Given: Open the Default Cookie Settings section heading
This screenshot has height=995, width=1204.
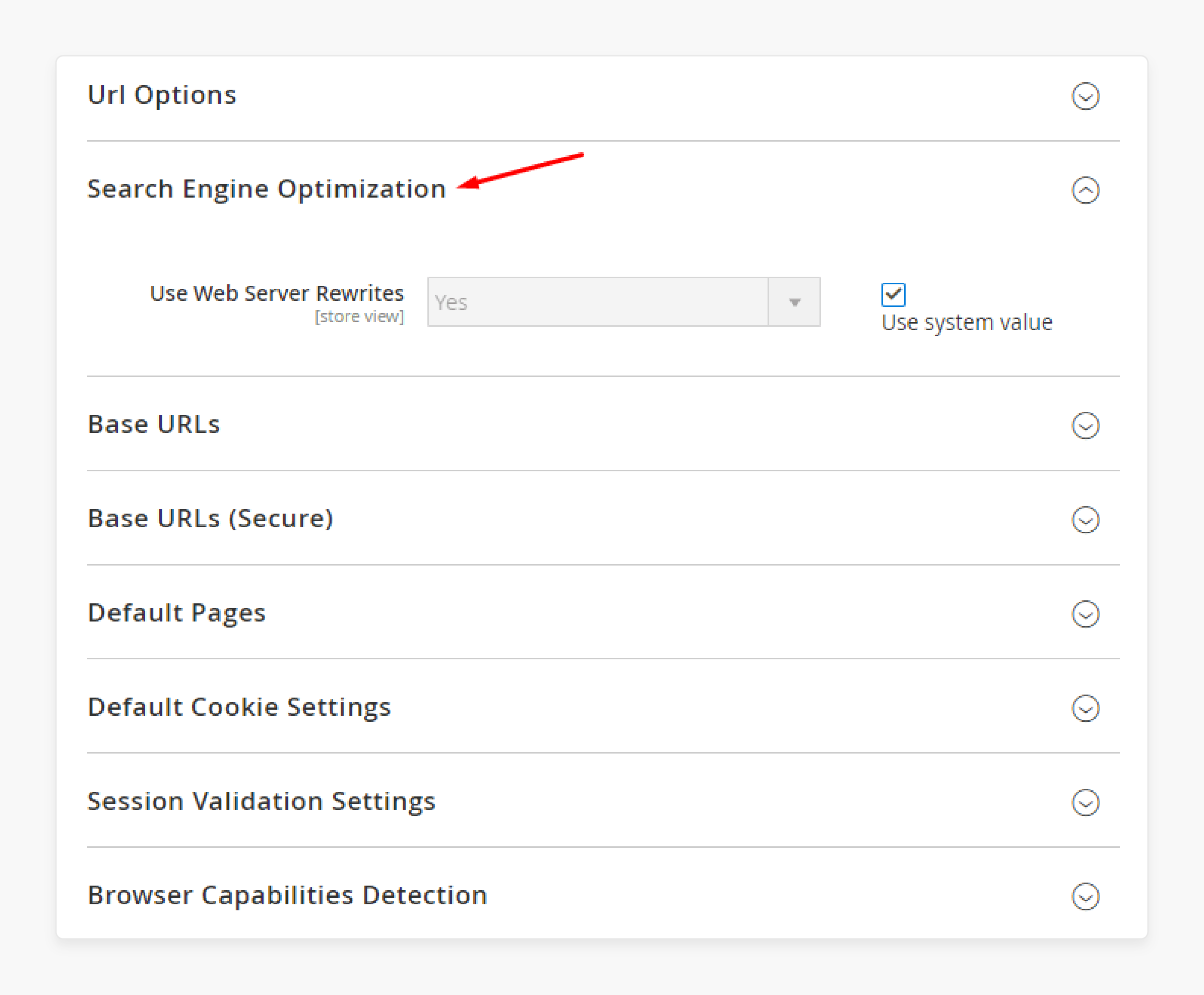Looking at the screenshot, I should pyautogui.click(x=239, y=707).
